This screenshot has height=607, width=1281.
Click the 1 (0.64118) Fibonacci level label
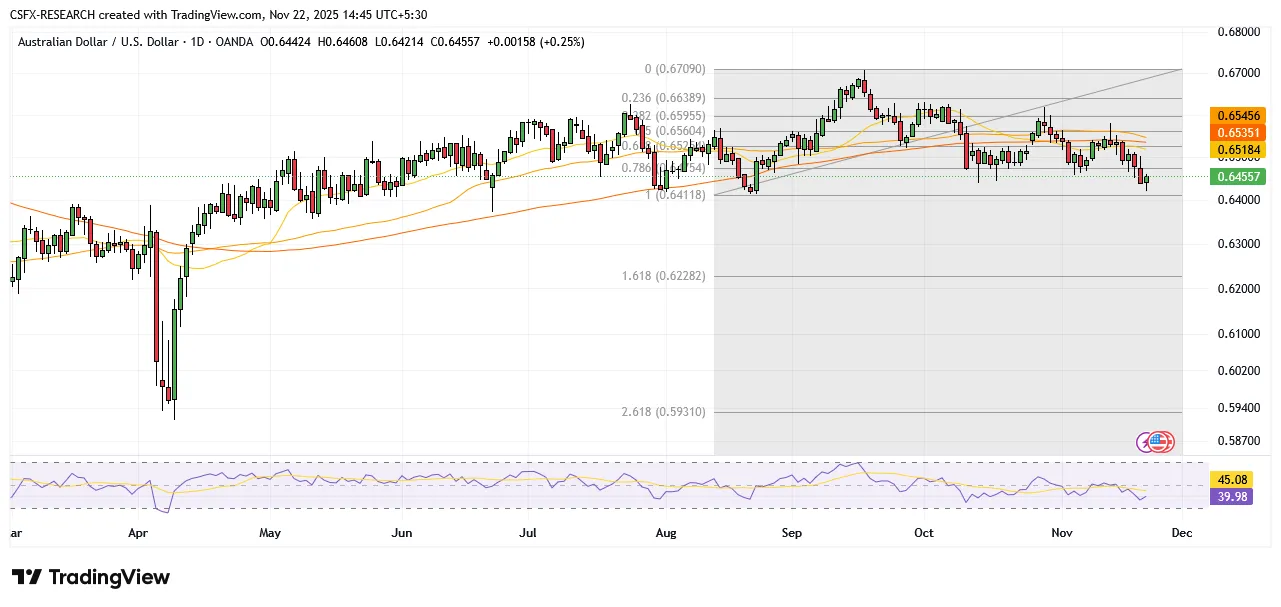675,195
